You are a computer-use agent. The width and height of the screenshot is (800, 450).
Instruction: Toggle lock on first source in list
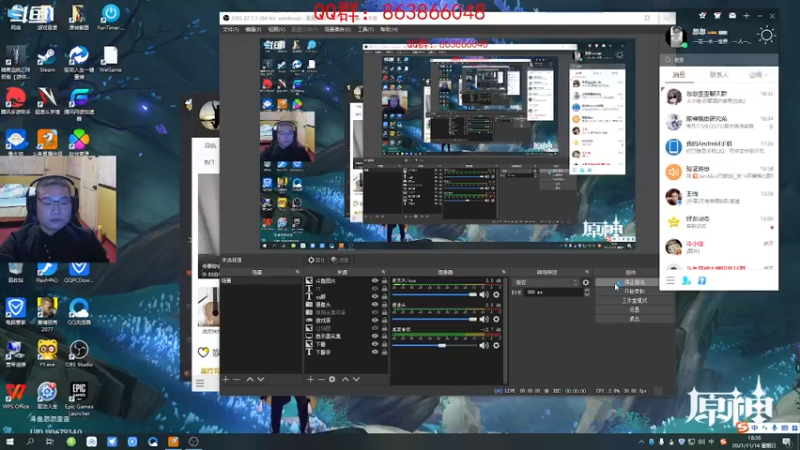(x=384, y=281)
